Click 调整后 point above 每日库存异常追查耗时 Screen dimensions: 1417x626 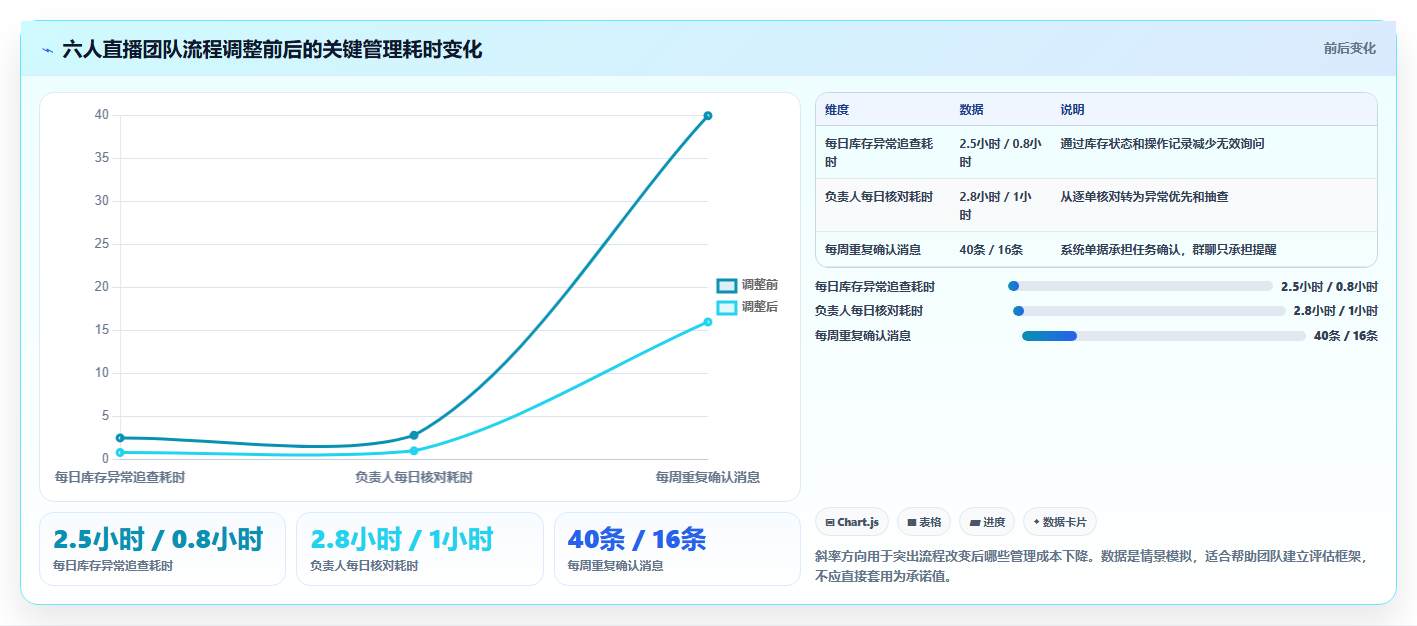coord(120,452)
